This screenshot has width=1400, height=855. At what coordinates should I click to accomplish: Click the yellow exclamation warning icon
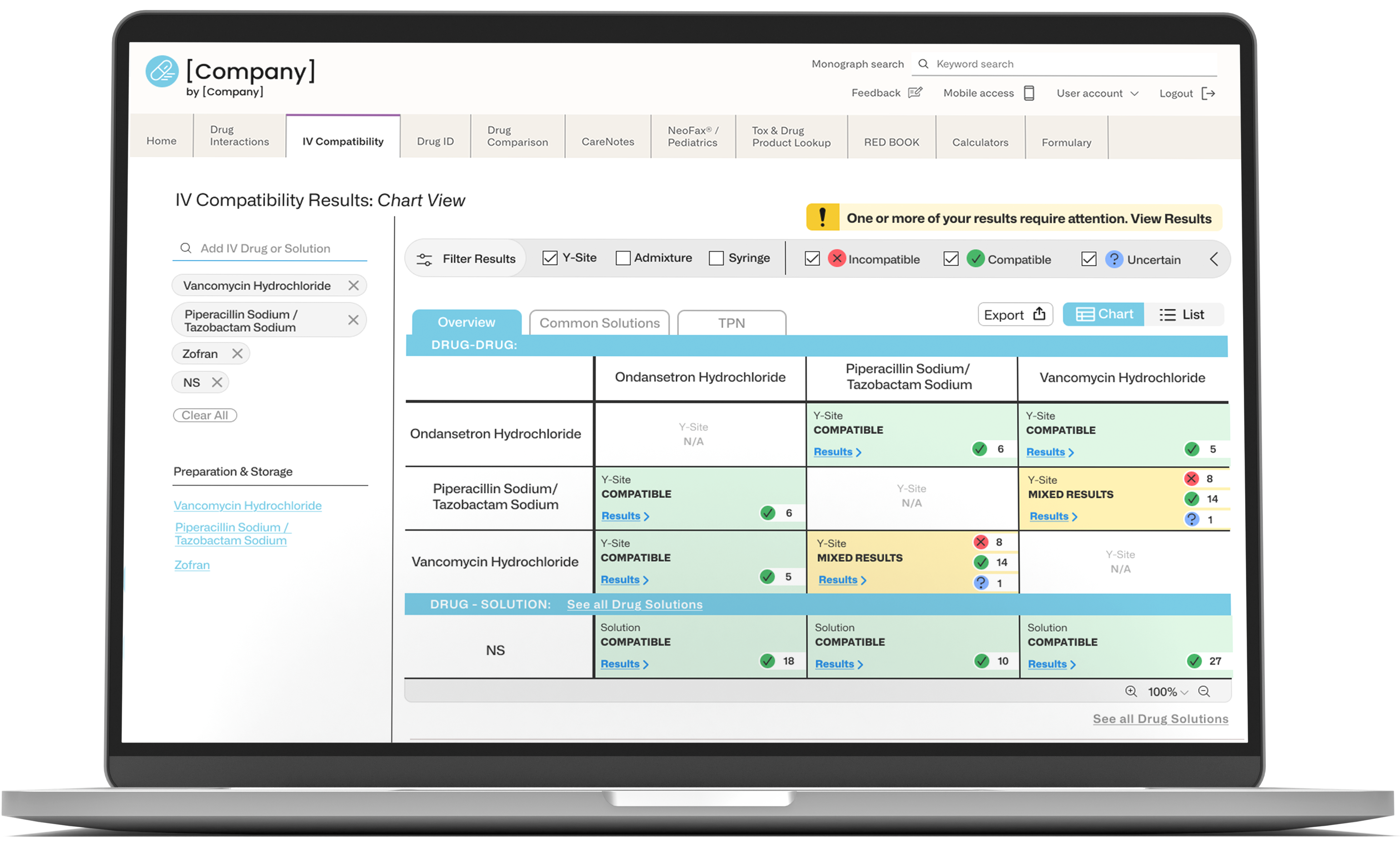click(x=823, y=218)
